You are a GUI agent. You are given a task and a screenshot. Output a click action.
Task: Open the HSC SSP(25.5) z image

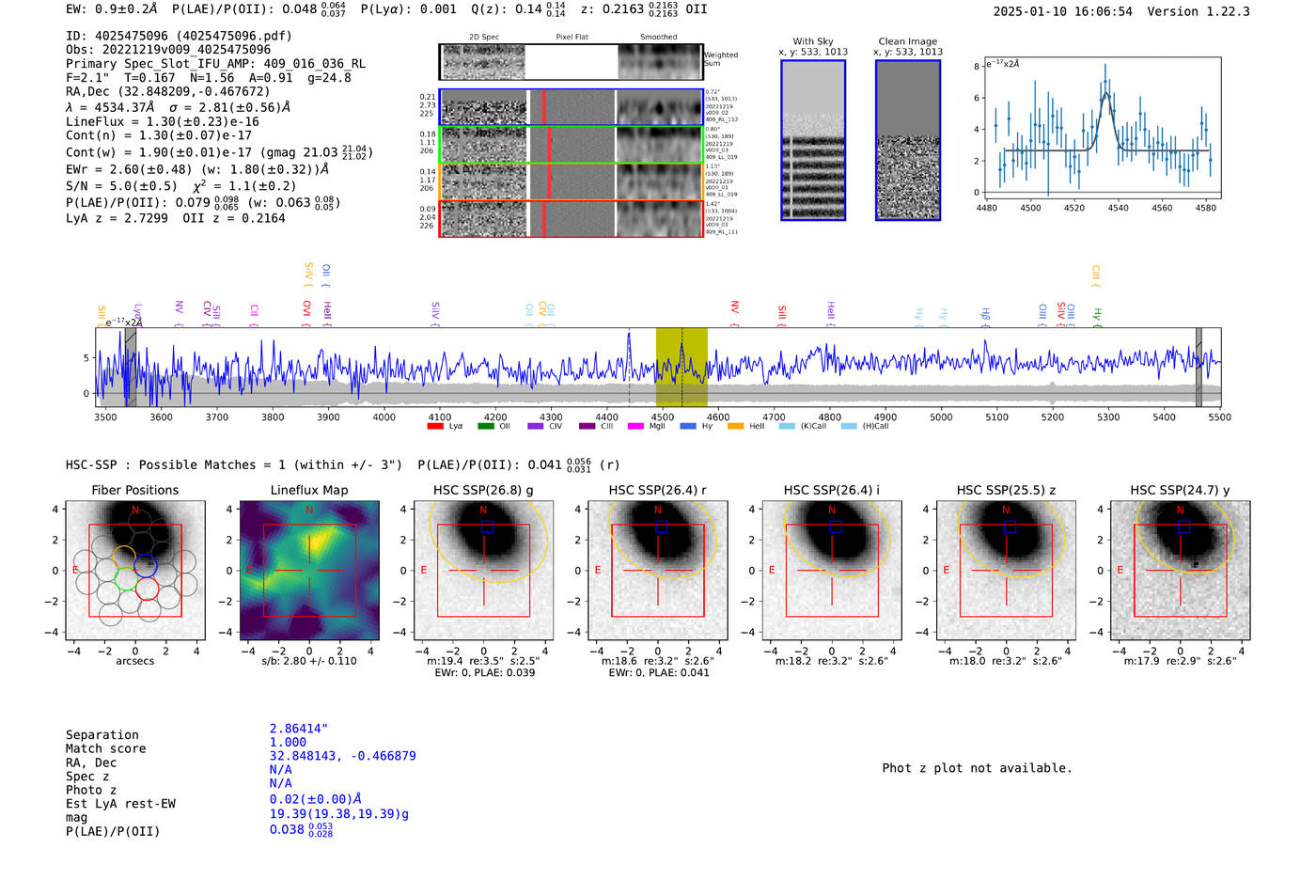click(1006, 570)
